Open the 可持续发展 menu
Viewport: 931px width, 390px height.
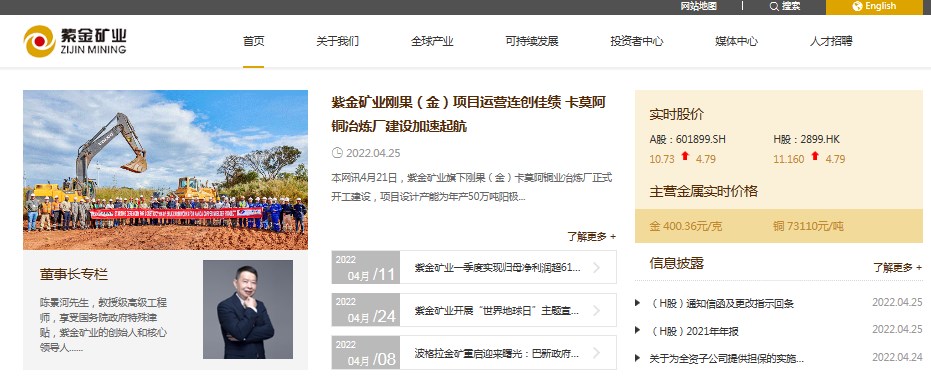click(x=532, y=42)
